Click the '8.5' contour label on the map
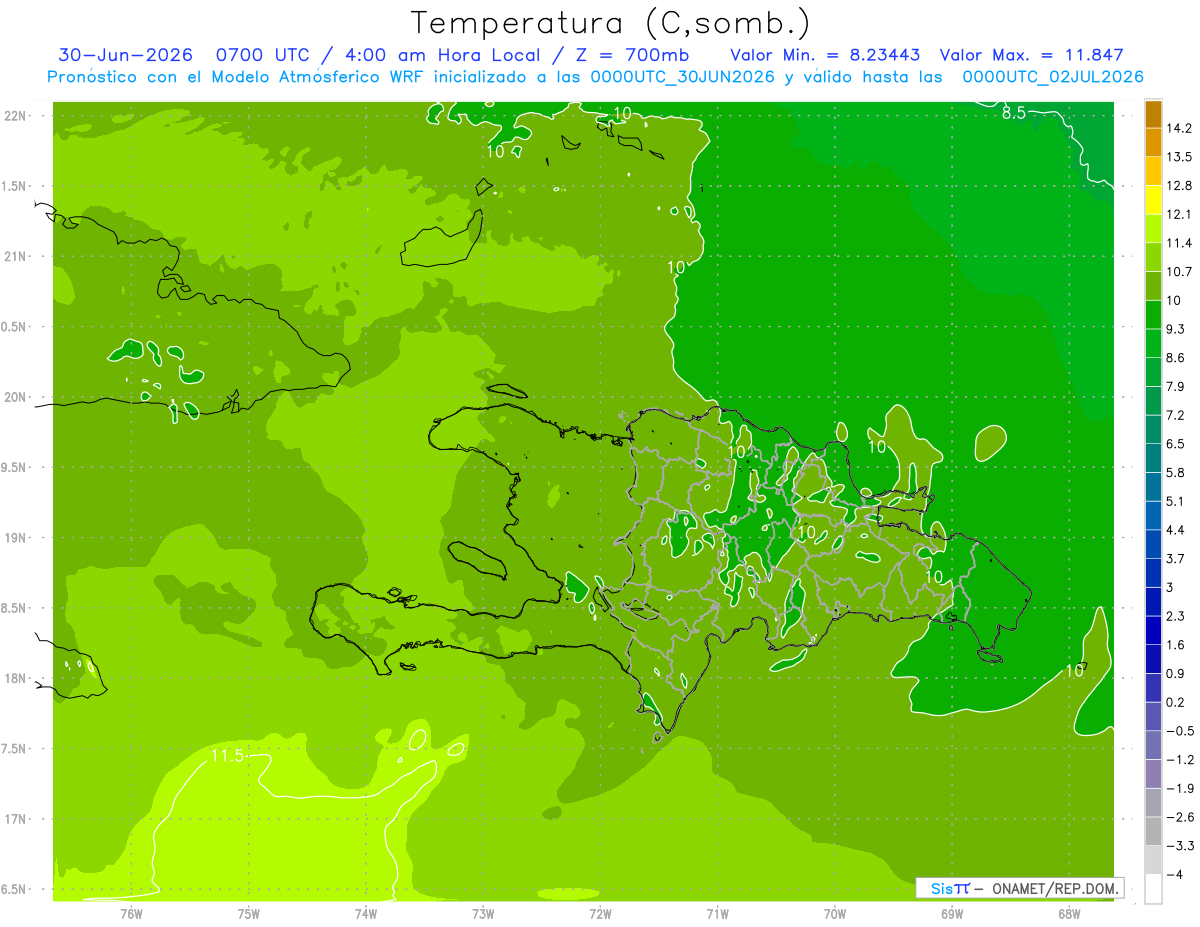 click(1014, 113)
